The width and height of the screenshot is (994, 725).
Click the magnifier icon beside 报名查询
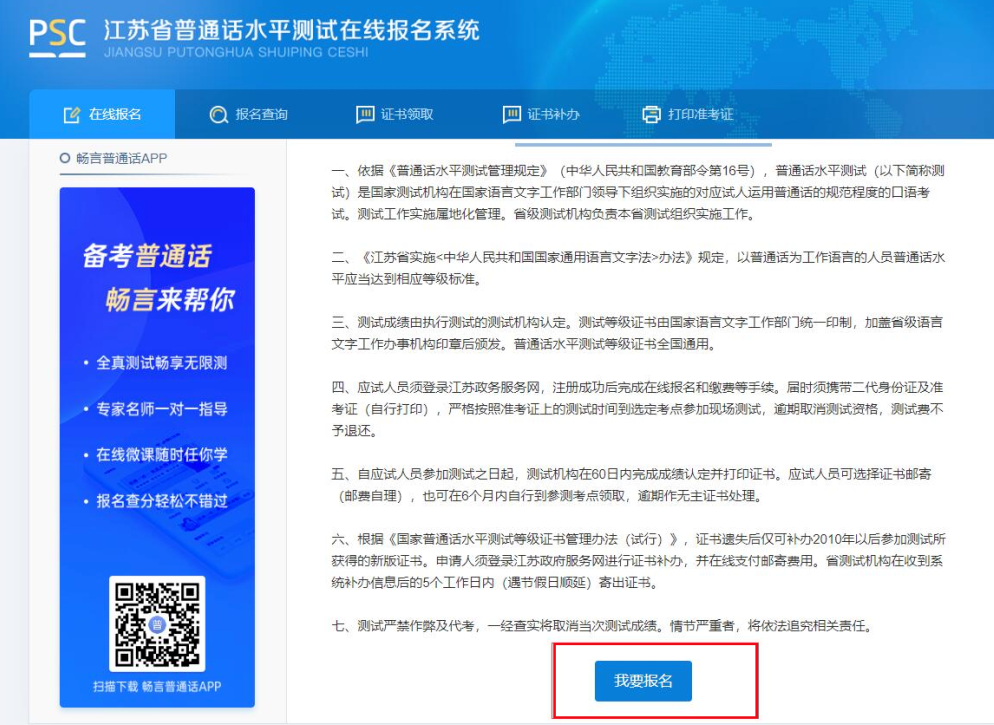[218, 115]
